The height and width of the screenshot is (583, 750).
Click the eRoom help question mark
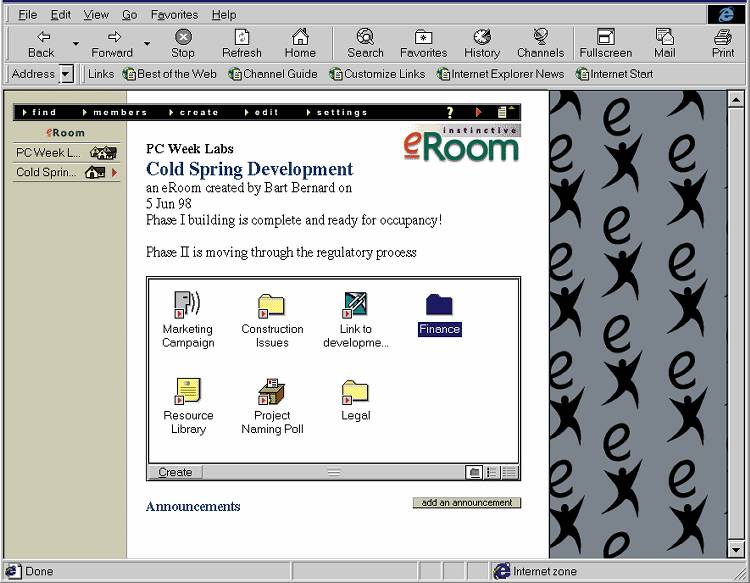450,112
